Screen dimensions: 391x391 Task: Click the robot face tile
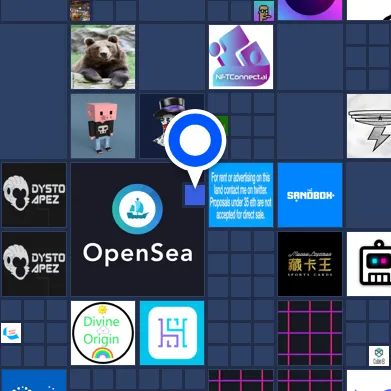pos(369,264)
